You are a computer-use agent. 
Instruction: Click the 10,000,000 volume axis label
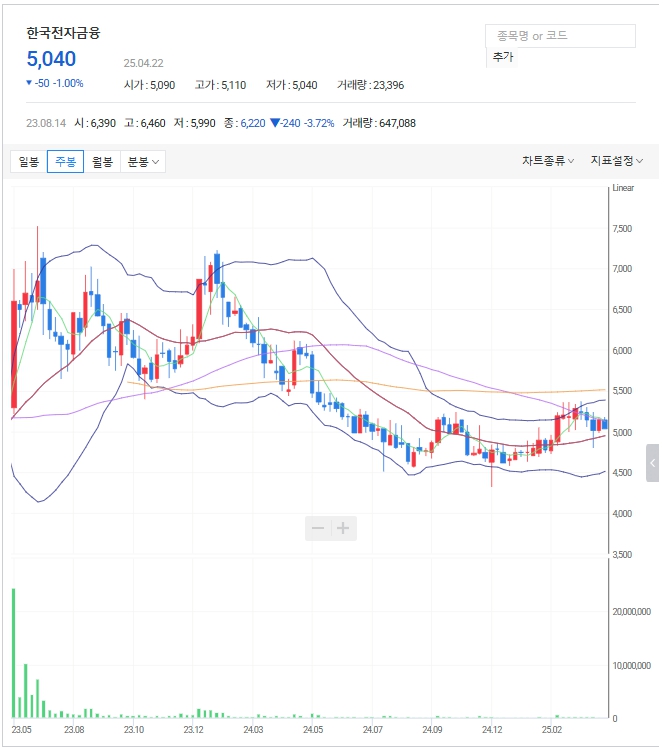631,666
